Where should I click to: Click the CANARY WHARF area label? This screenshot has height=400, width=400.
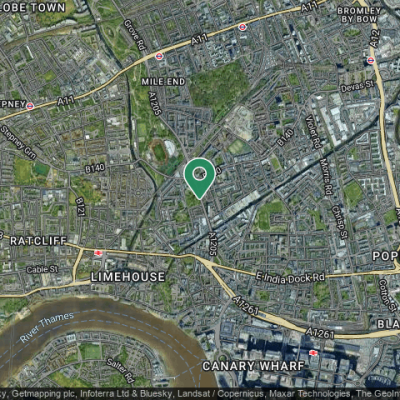[253, 366]
